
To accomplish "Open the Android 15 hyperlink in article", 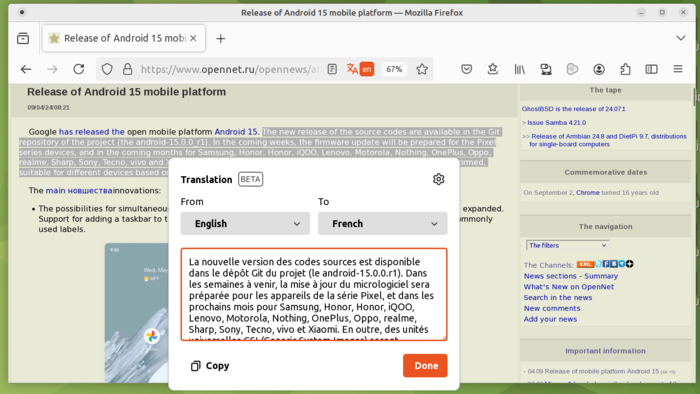I will click(x=236, y=132).
